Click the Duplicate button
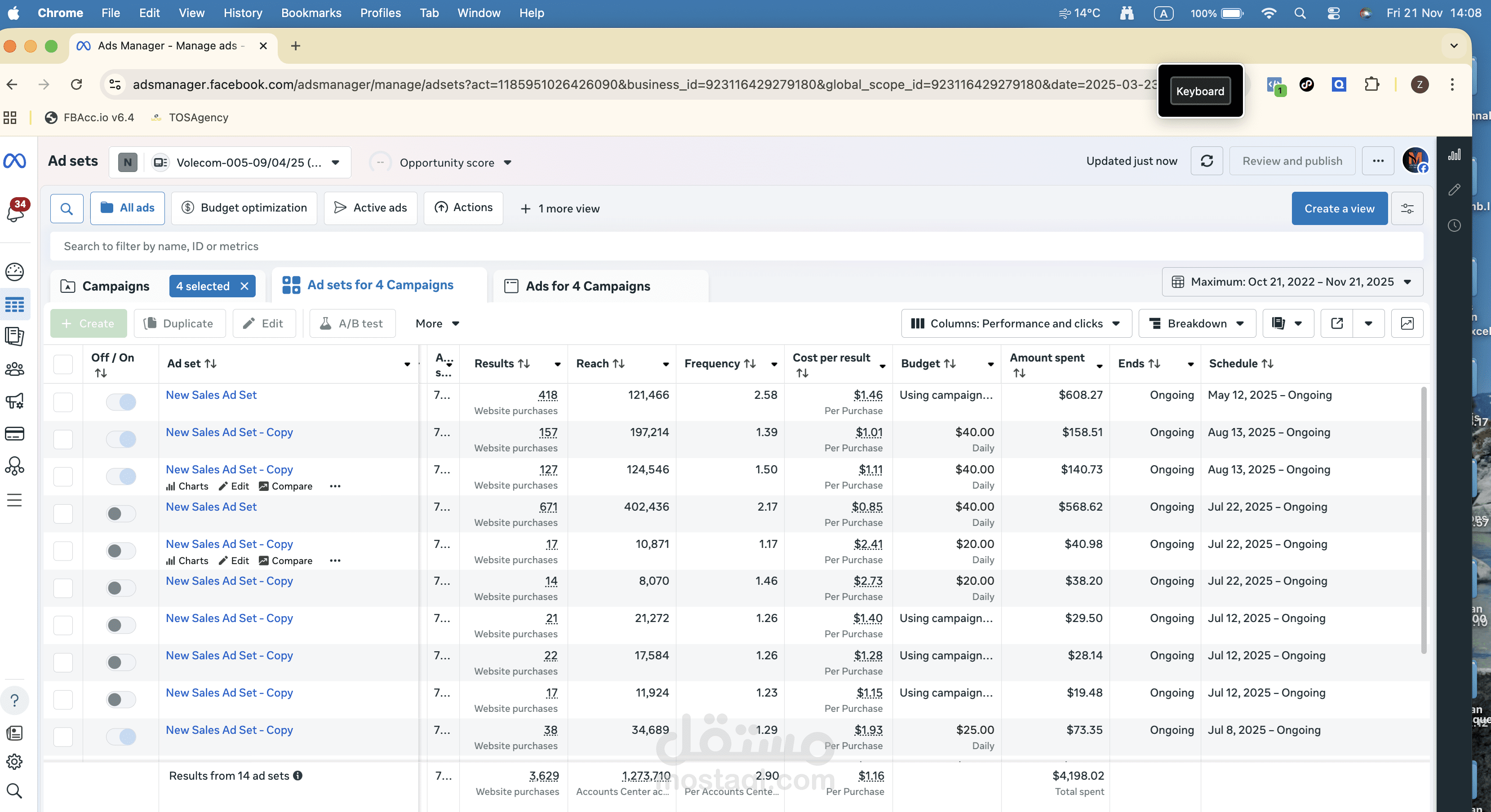 [179, 323]
